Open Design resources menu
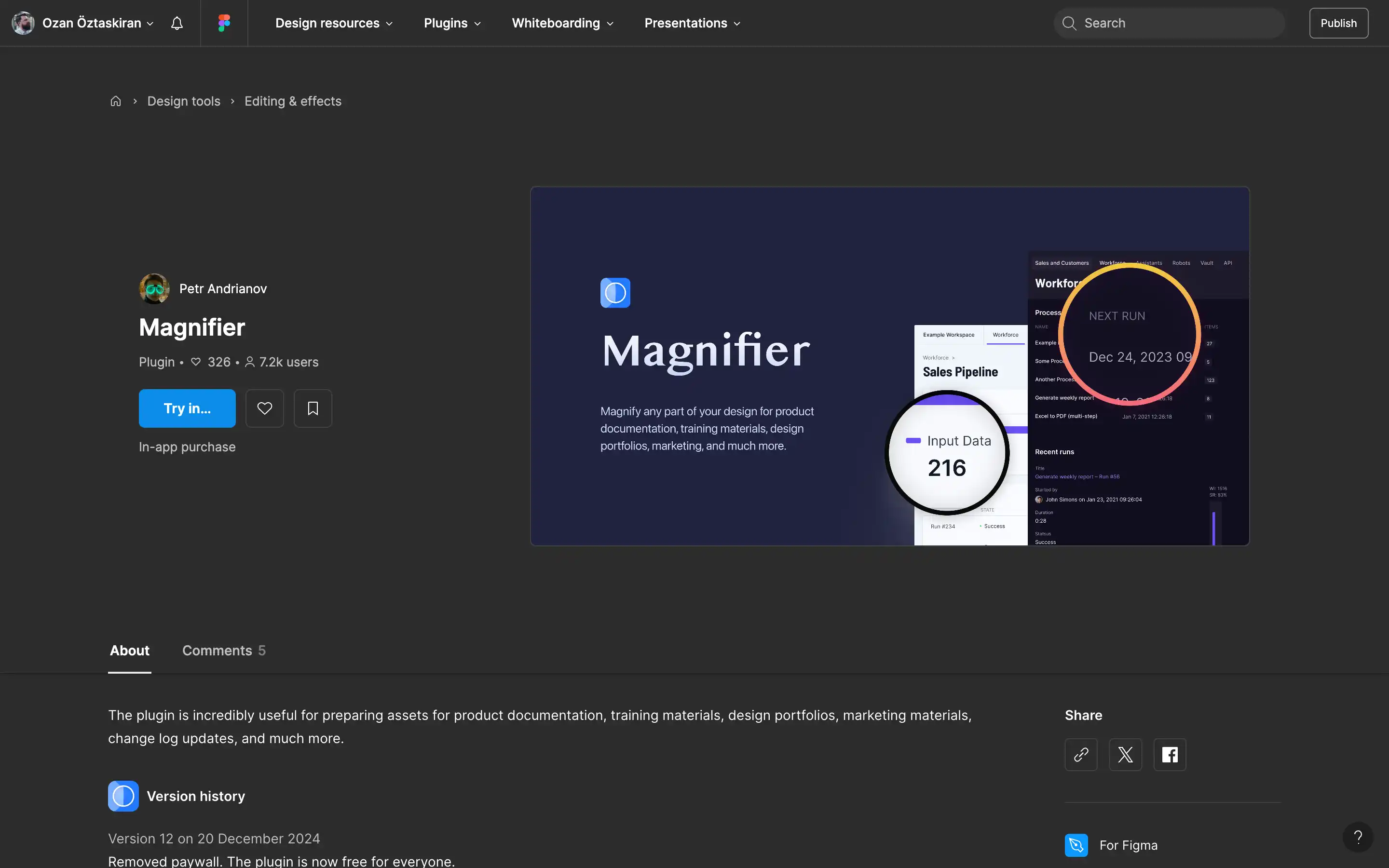 [x=334, y=23]
